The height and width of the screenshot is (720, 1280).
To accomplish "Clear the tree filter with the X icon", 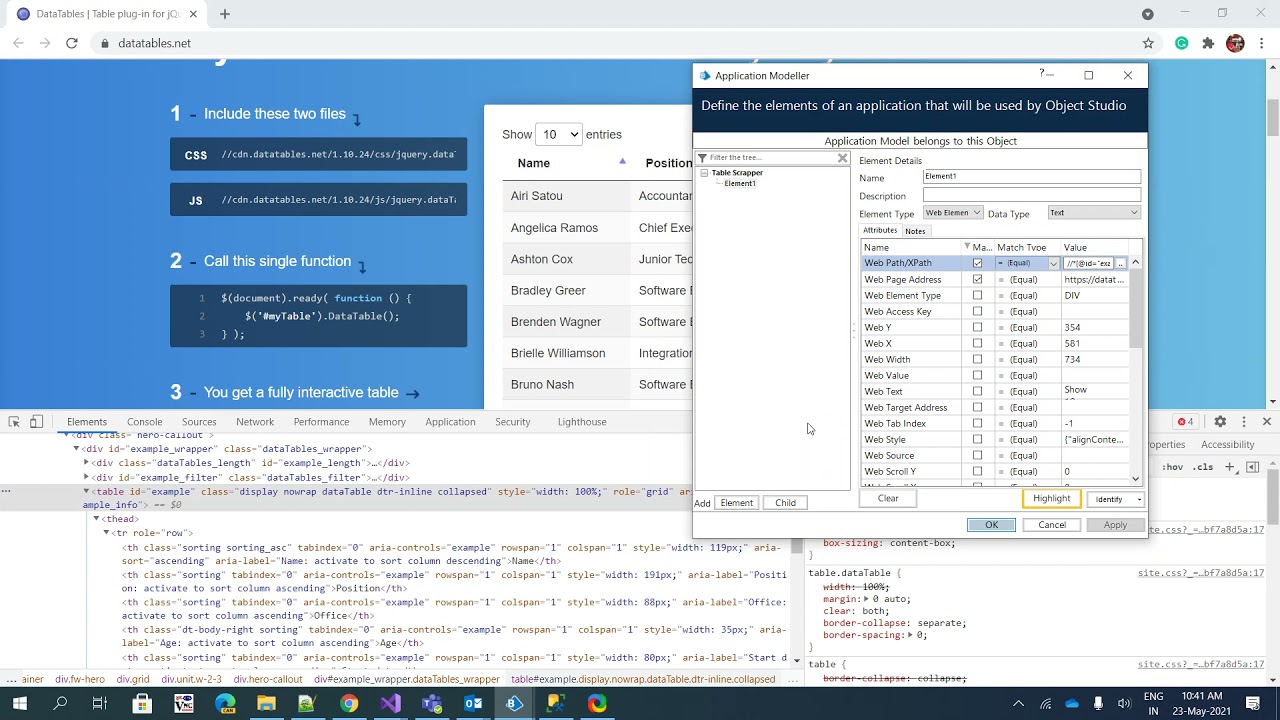I will pyautogui.click(x=842, y=158).
